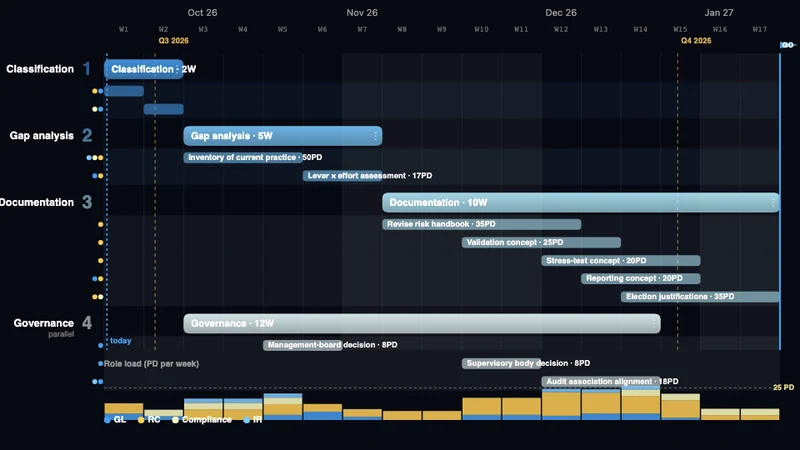Click the Documentation row label

(37, 203)
